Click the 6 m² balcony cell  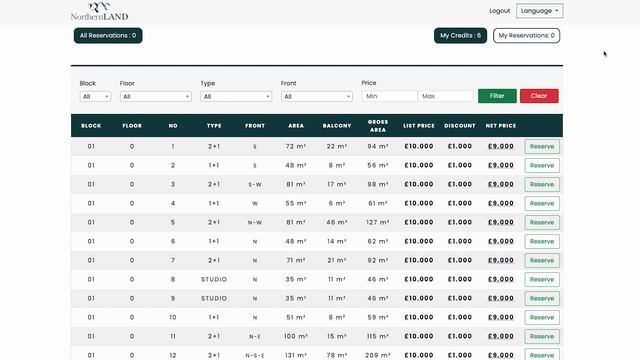click(337, 203)
